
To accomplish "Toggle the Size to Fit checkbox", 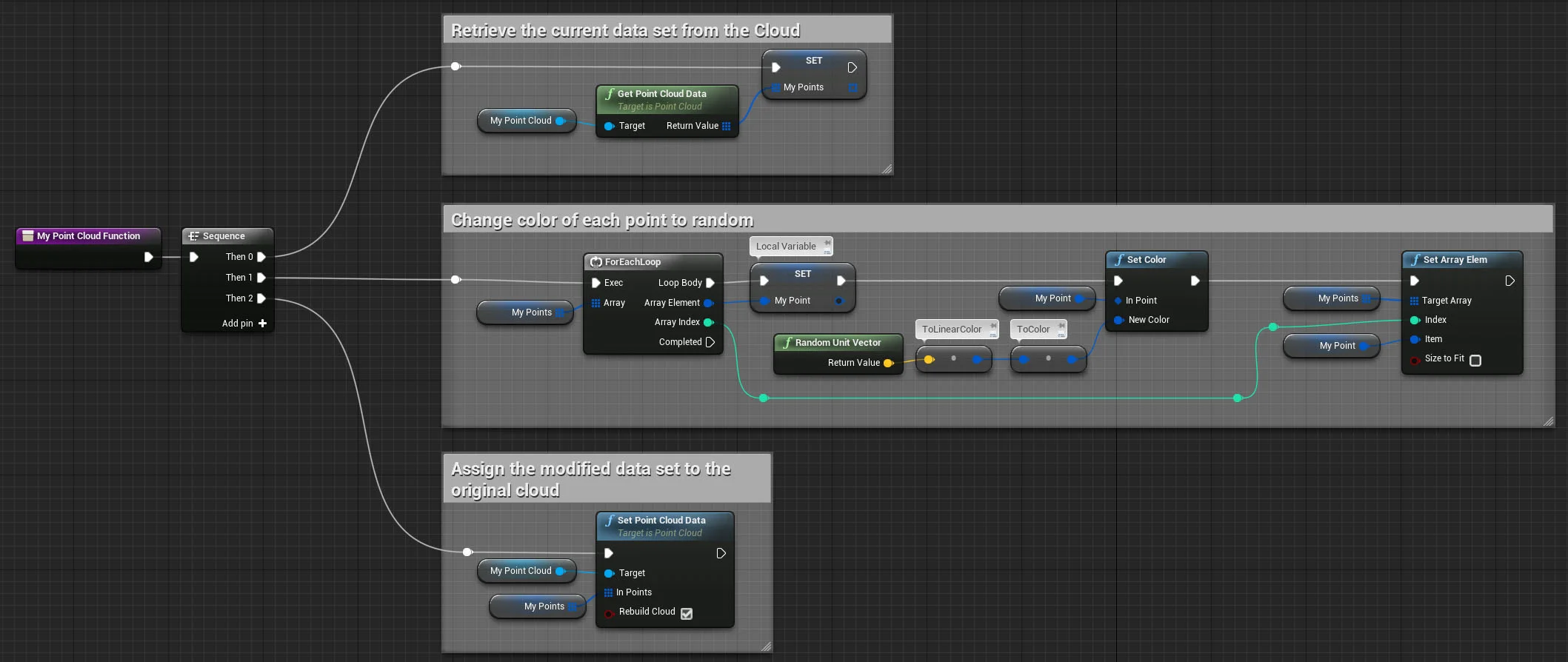I will (1475, 361).
